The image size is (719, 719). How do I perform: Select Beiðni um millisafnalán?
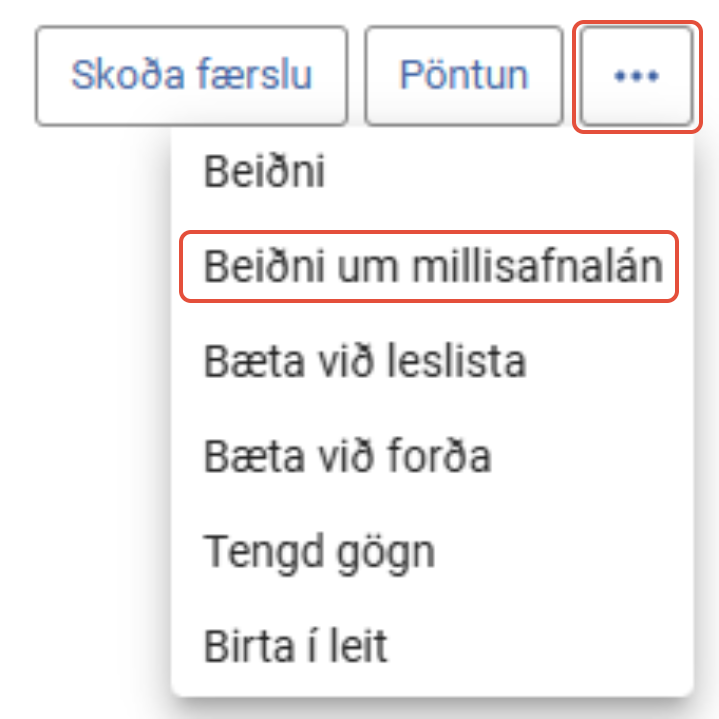[x=432, y=266]
